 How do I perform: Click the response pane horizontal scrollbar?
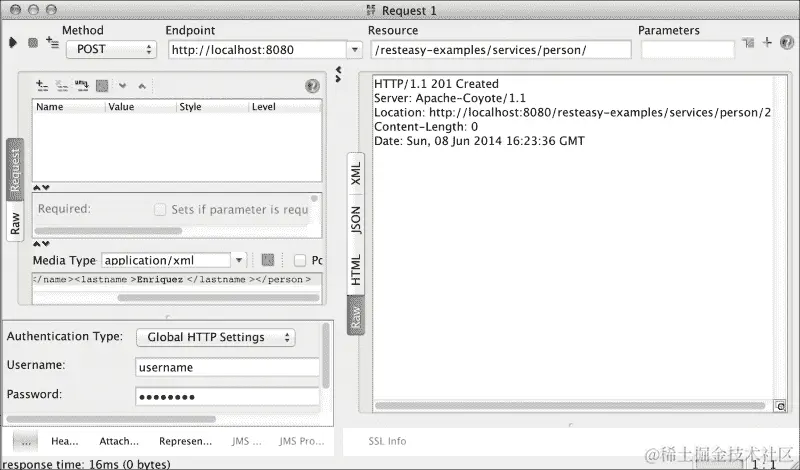570,406
